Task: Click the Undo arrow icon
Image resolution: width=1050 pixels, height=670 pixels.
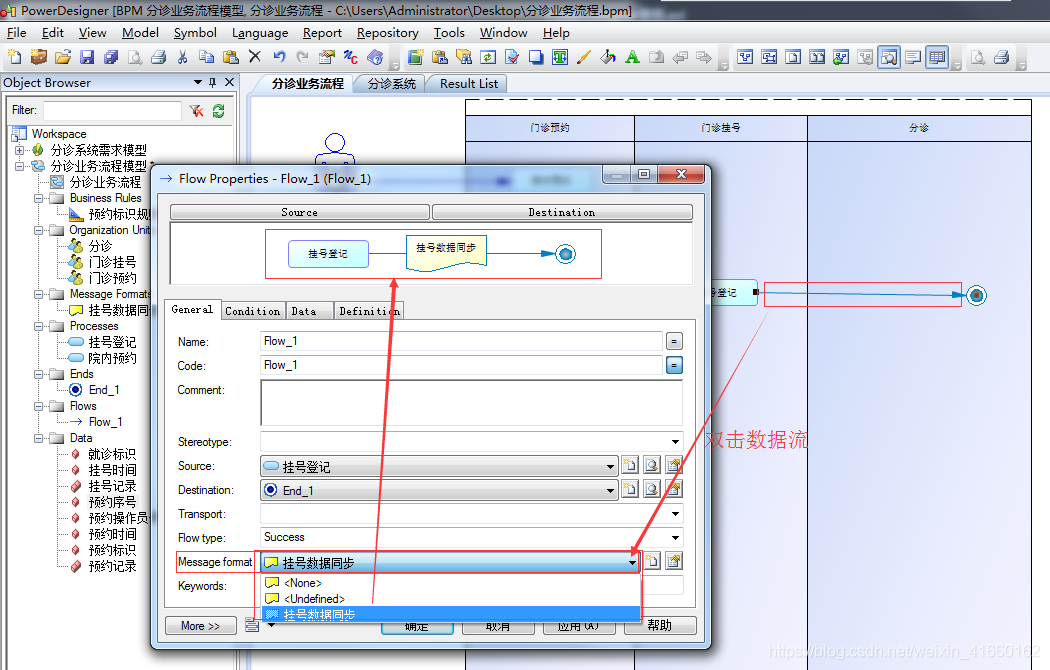Action: (x=279, y=57)
